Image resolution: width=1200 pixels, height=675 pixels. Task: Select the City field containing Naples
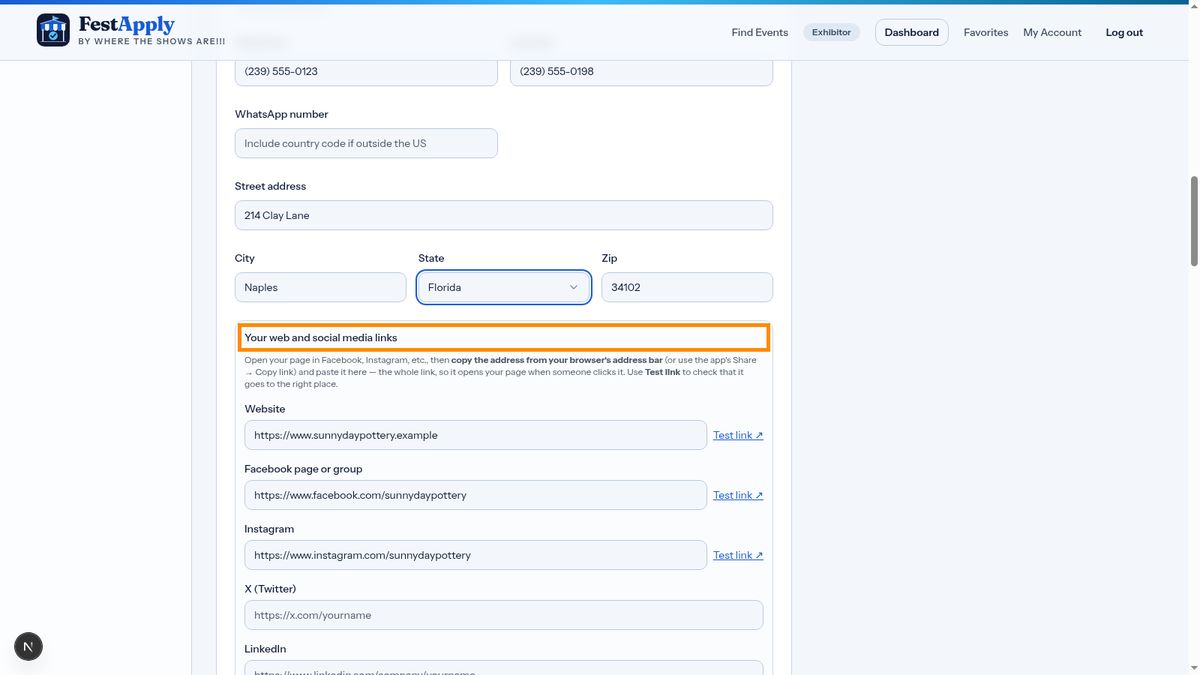(321, 287)
